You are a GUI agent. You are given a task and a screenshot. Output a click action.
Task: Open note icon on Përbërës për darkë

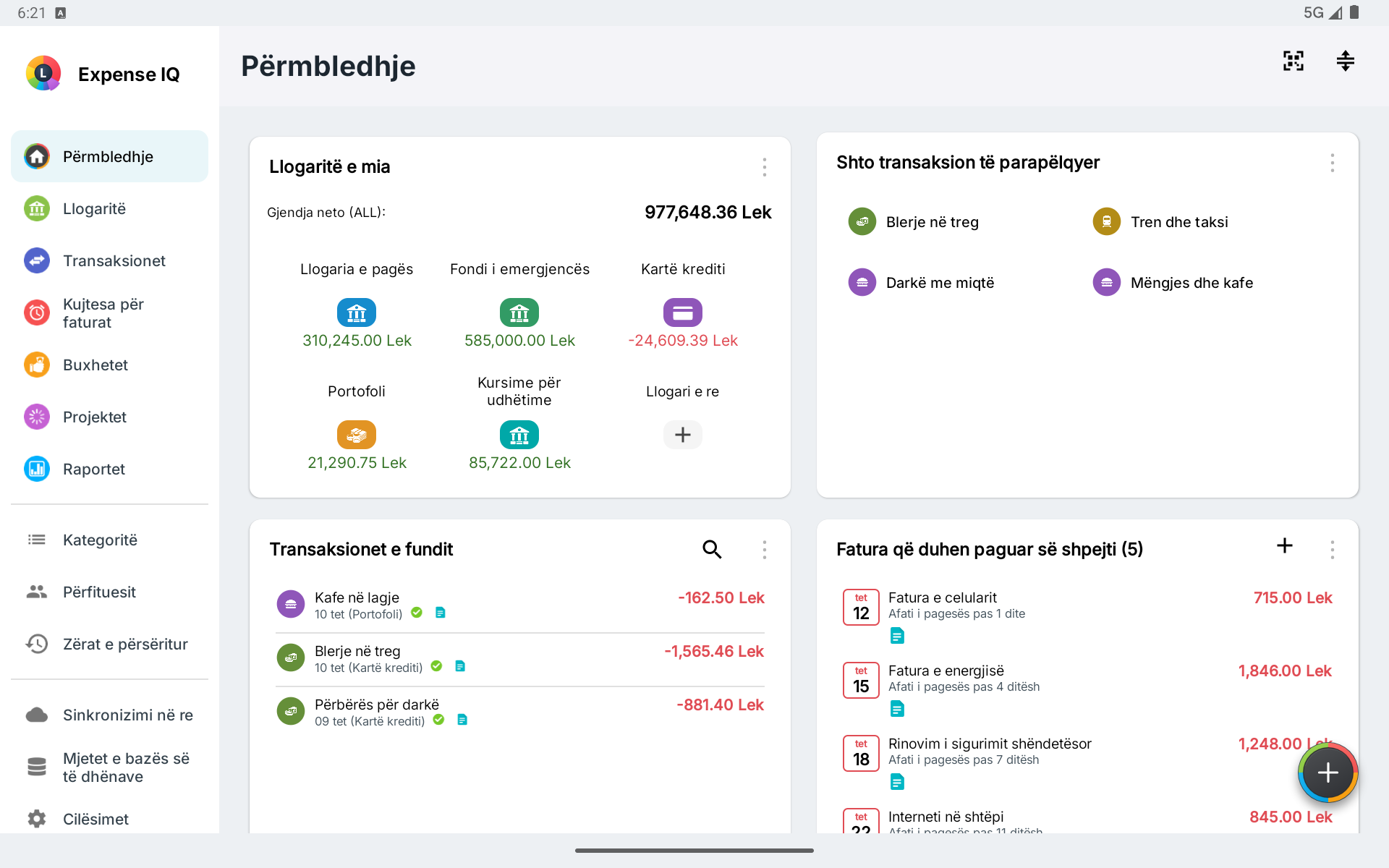click(x=462, y=720)
